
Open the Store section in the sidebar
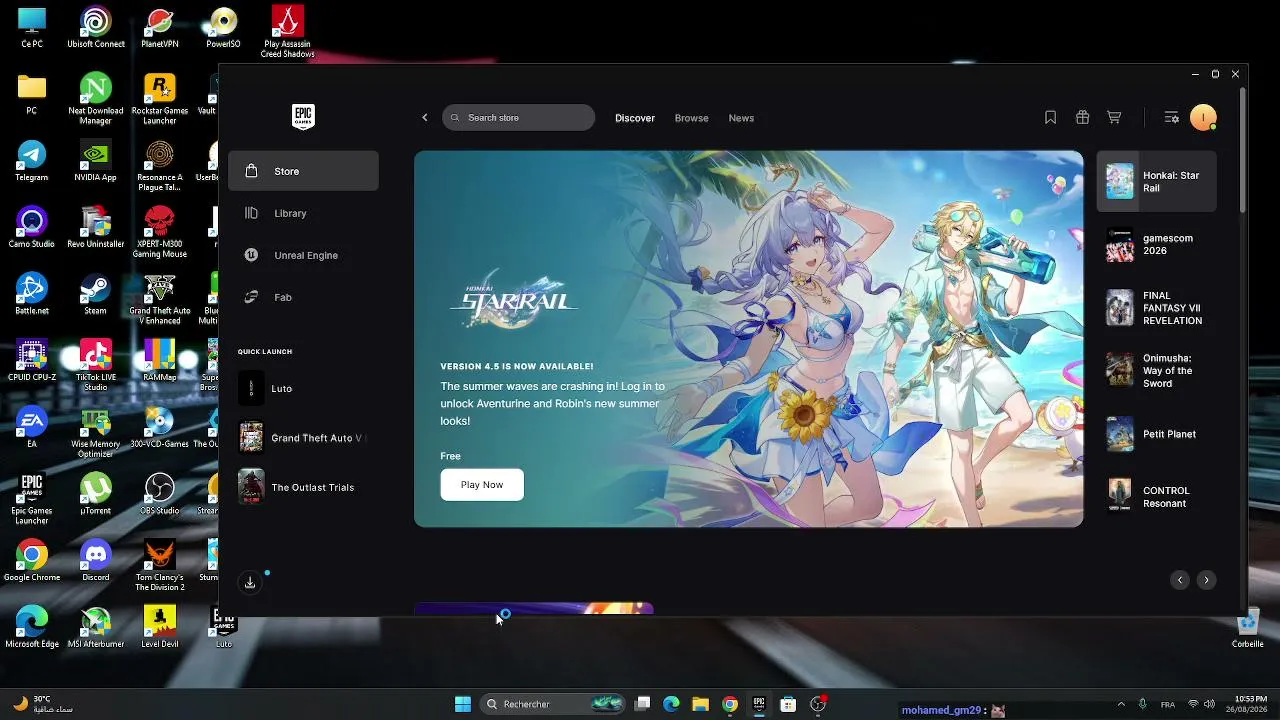[x=303, y=171]
